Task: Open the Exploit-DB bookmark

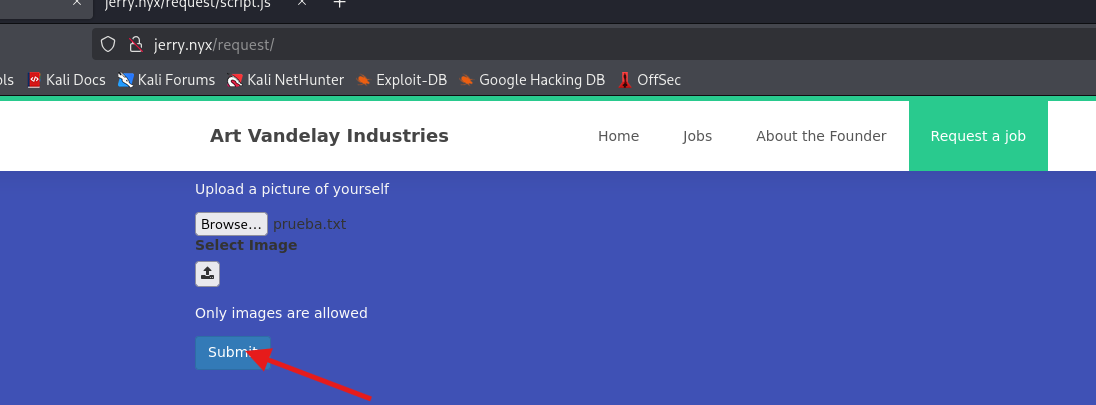Action: (x=401, y=80)
